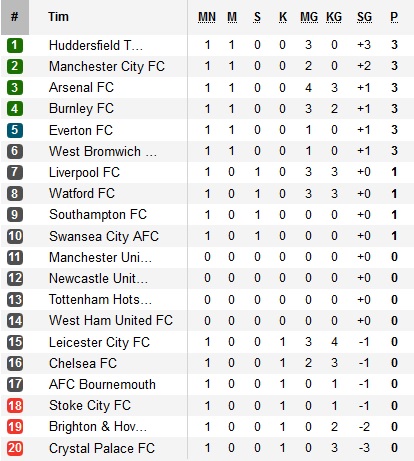
Task: Sort by the P points column header
Action: pyautogui.click(x=394, y=17)
